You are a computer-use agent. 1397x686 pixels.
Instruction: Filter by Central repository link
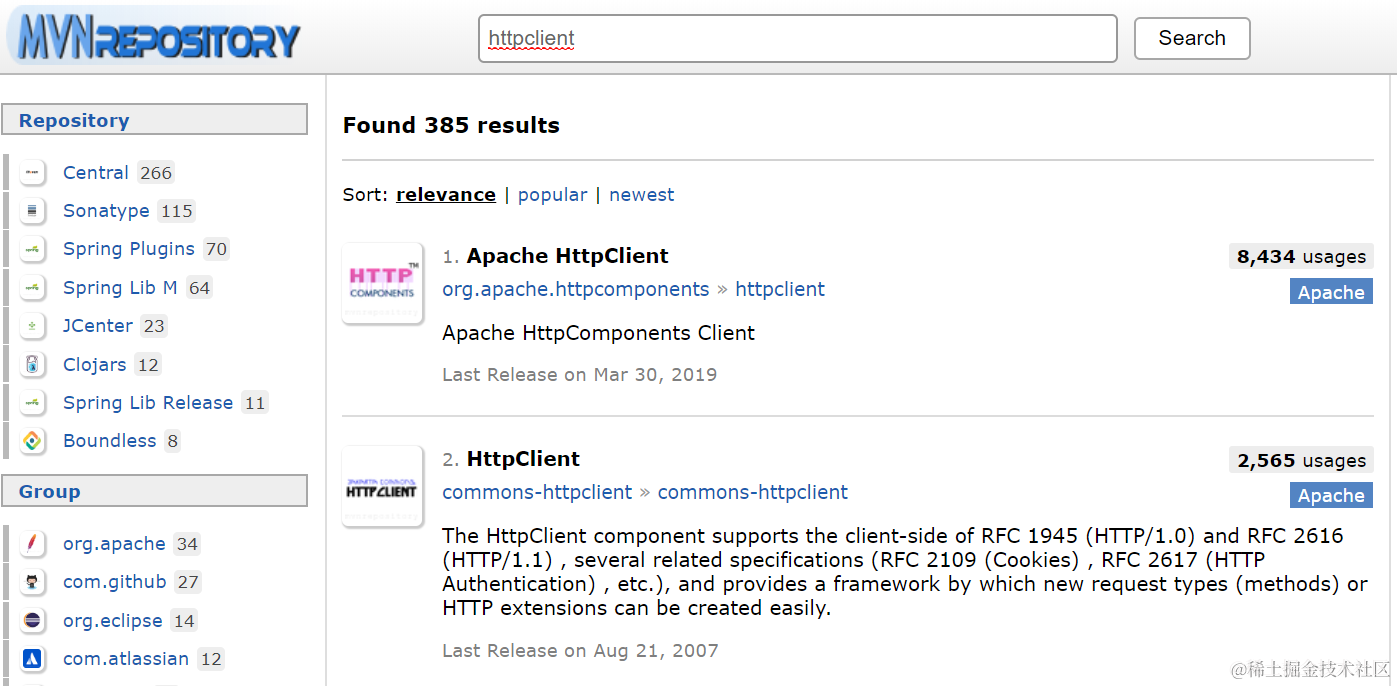pos(96,173)
